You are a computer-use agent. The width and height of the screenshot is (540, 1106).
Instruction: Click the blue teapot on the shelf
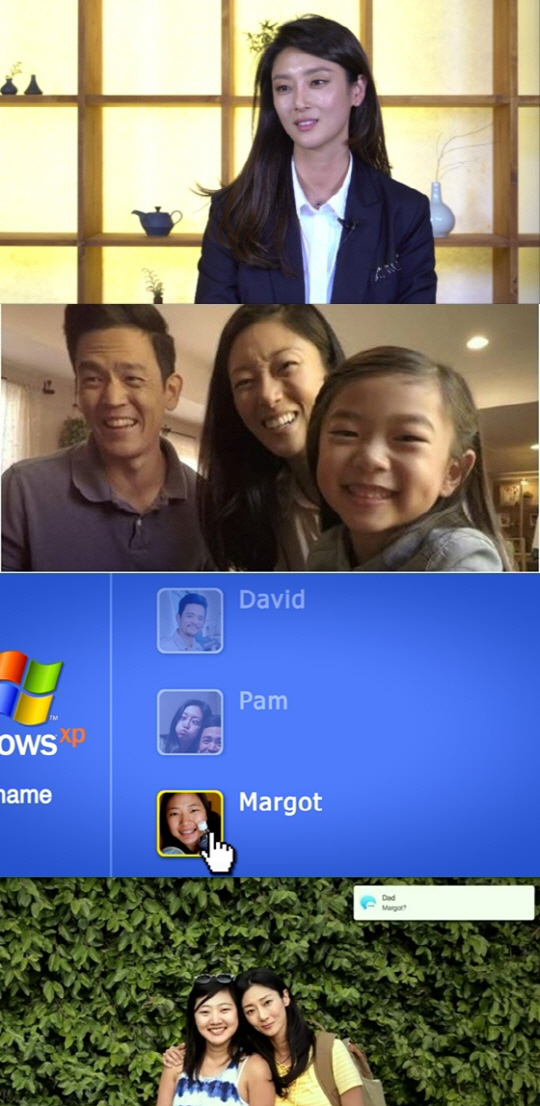[x=157, y=221]
